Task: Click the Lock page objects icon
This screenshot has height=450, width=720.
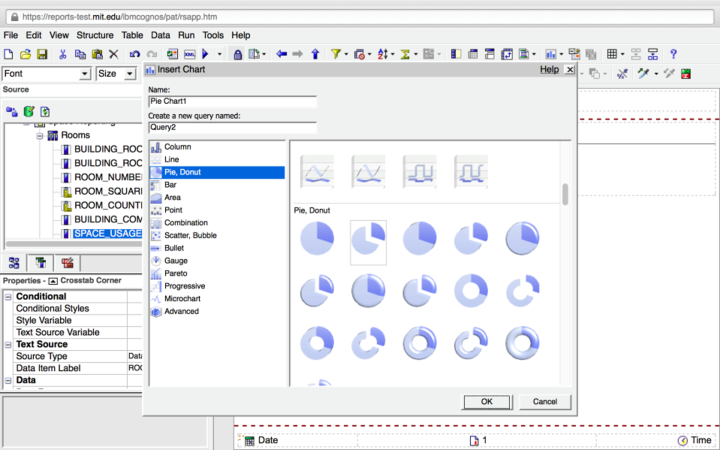Action: click(238, 54)
